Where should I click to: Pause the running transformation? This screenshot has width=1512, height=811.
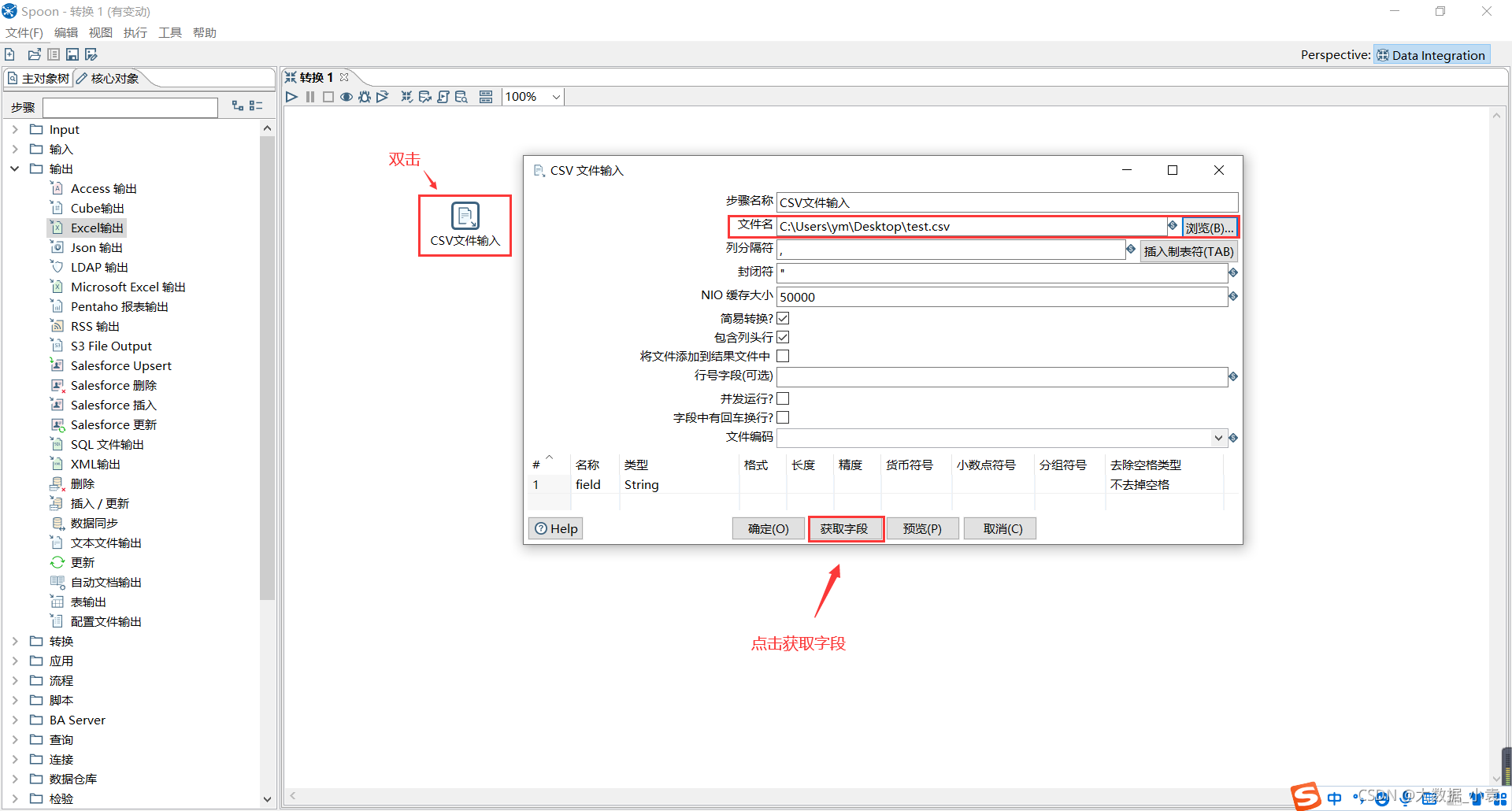coord(310,97)
